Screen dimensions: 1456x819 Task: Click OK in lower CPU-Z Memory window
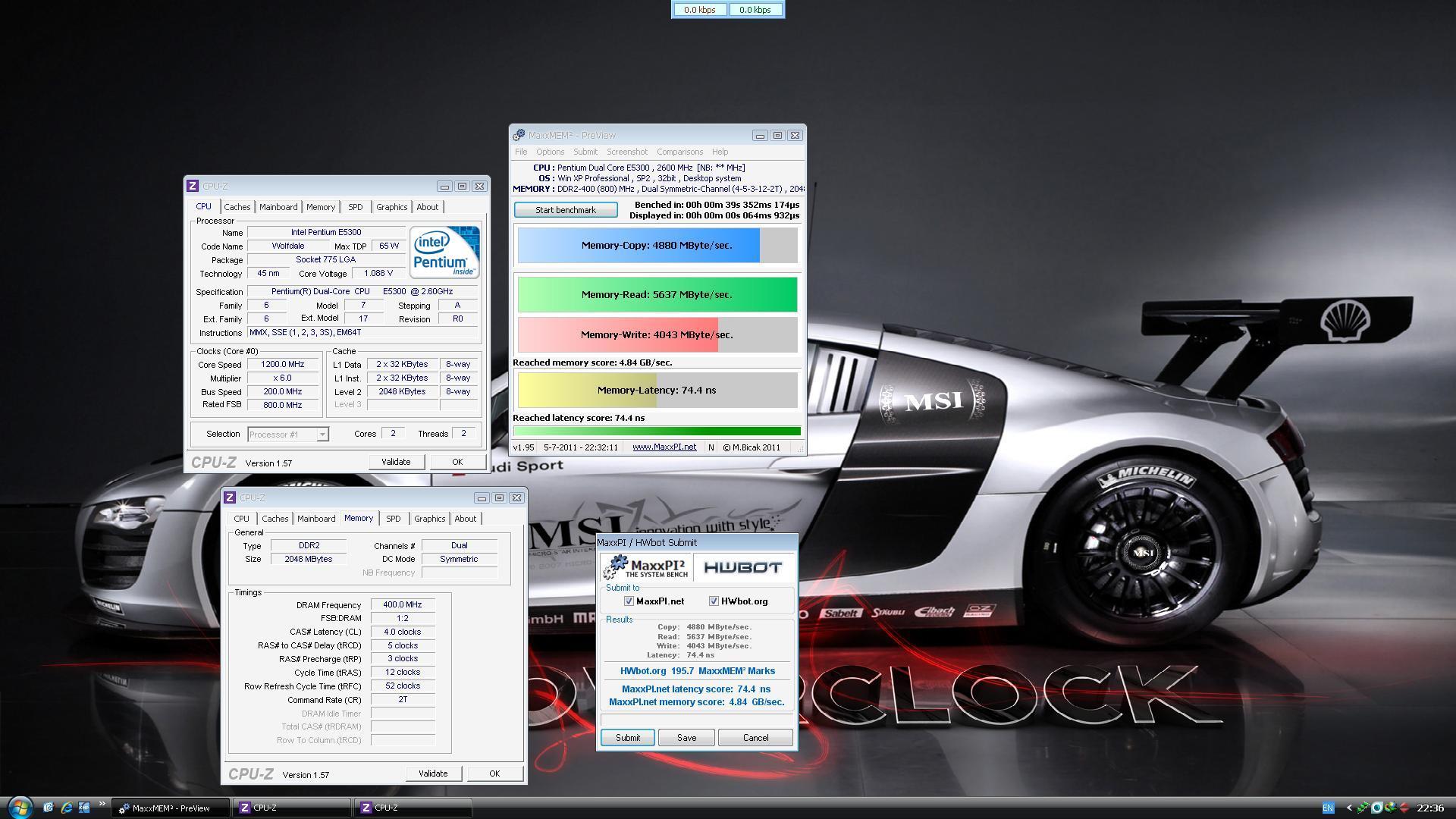(494, 773)
